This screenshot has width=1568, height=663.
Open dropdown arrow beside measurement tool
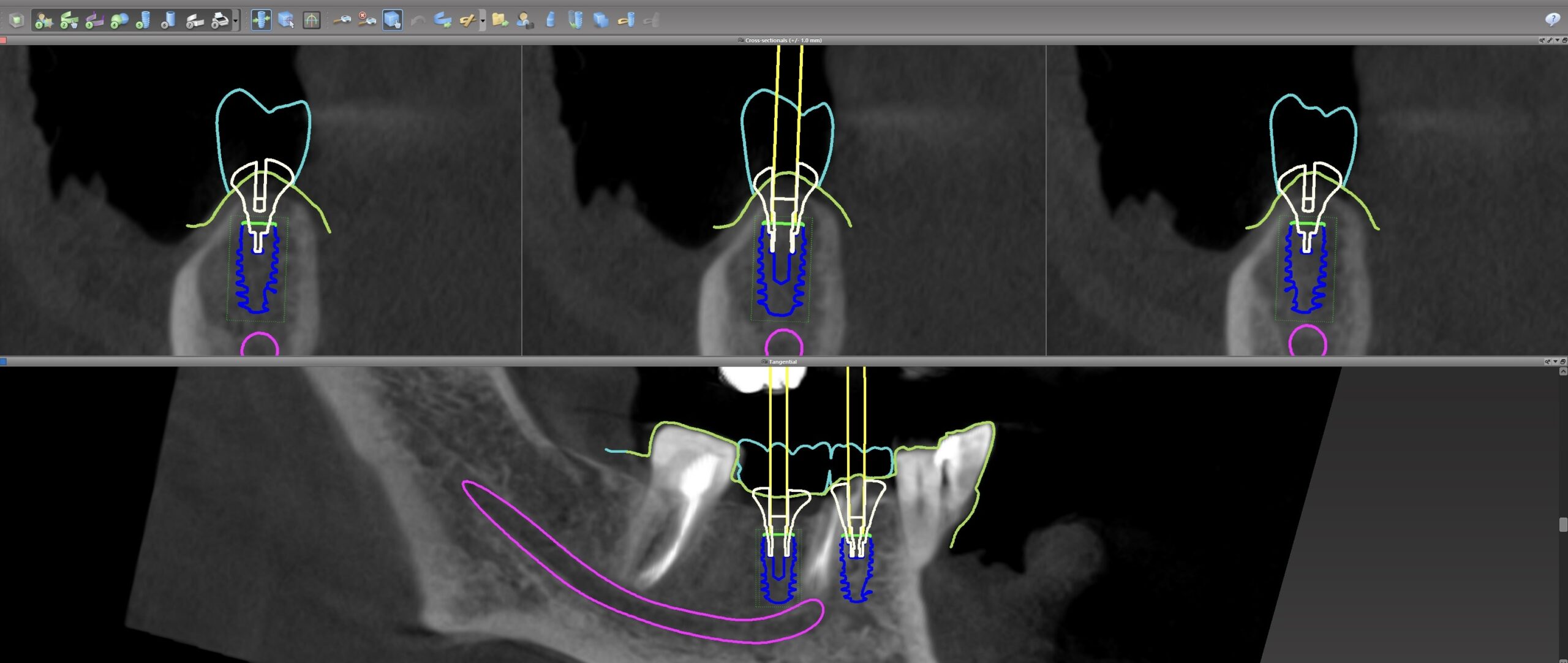pyautogui.click(x=483, y=20)
